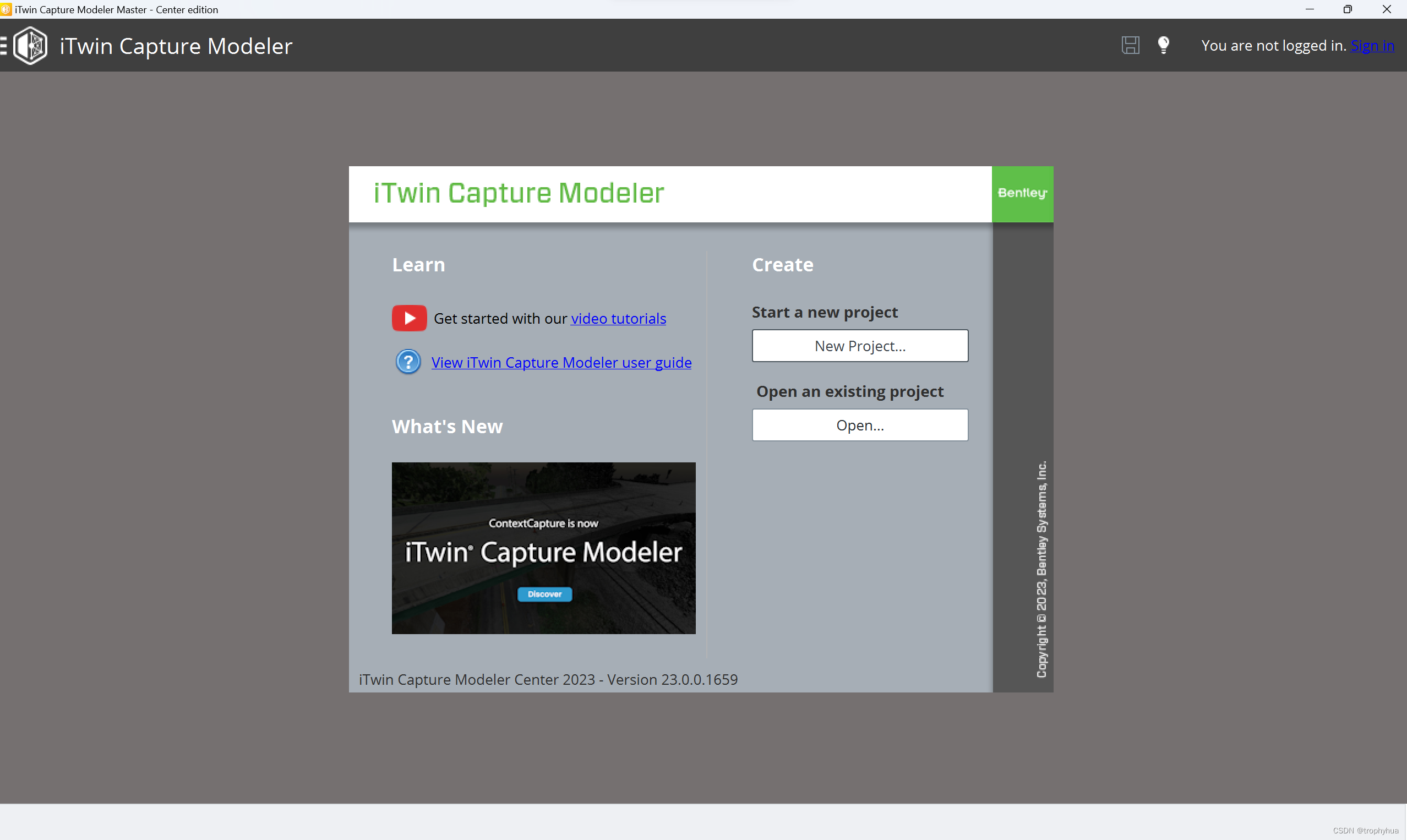Click the save floppy disk icon
The height and width of the screenshot is (840, 1407).
click(1130, 45)
